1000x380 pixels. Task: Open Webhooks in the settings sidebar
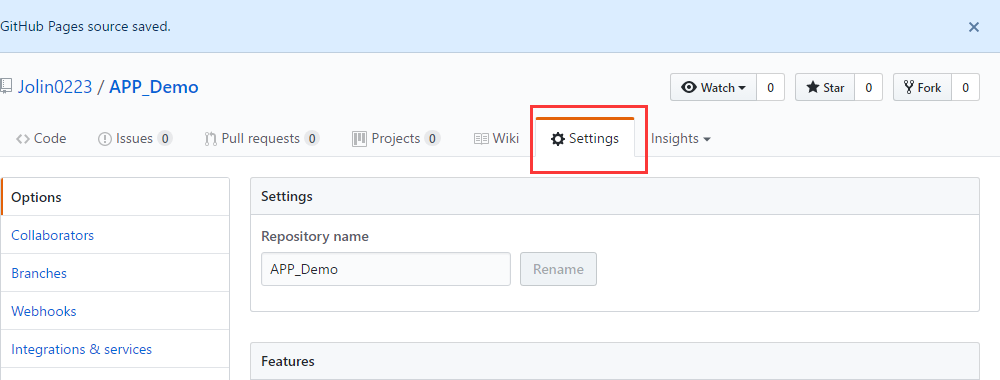pos(115,311)
